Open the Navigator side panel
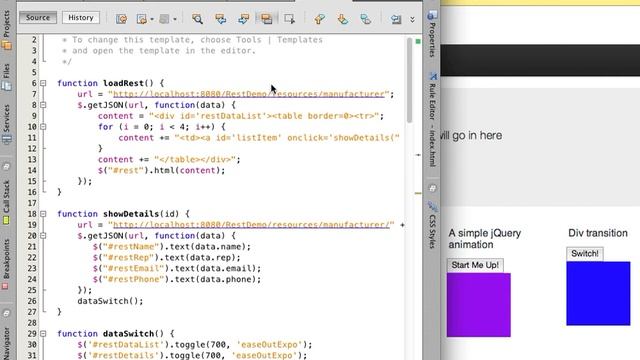This screenshot has height=360, width=640. (7, 343)
